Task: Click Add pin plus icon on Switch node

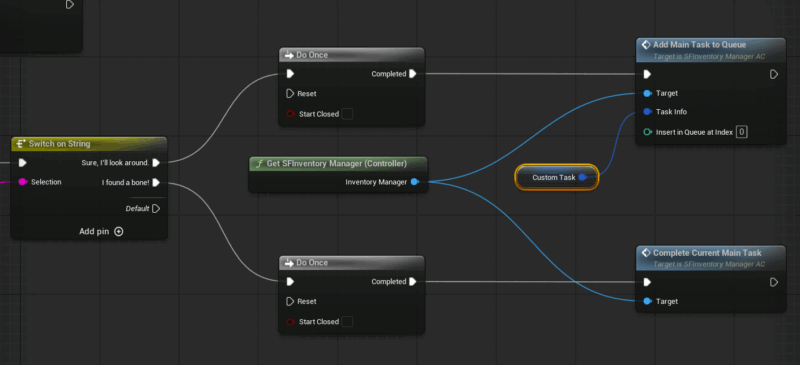Action: point(118,231)
